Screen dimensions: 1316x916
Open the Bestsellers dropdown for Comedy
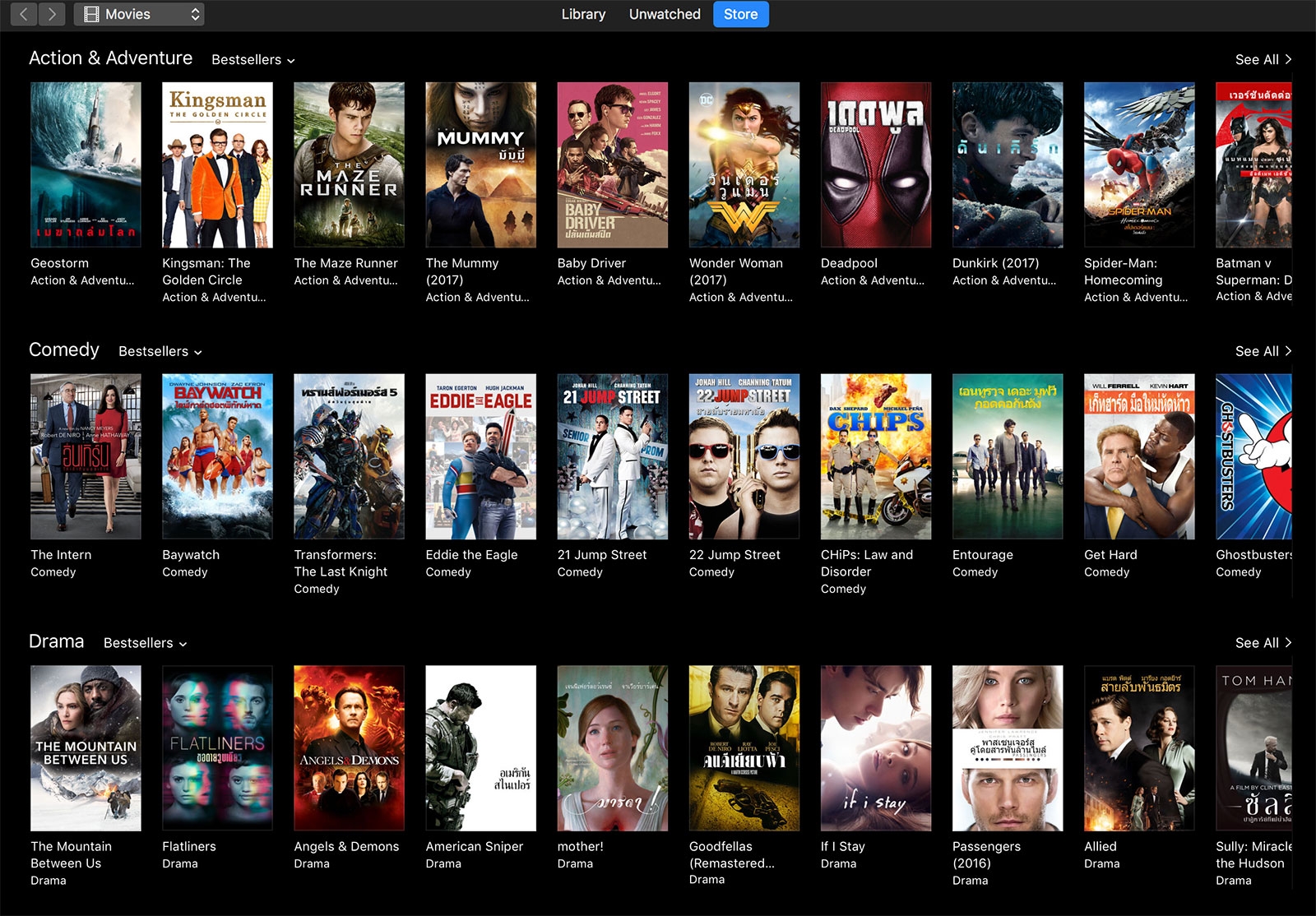click(x=160, y=351)
